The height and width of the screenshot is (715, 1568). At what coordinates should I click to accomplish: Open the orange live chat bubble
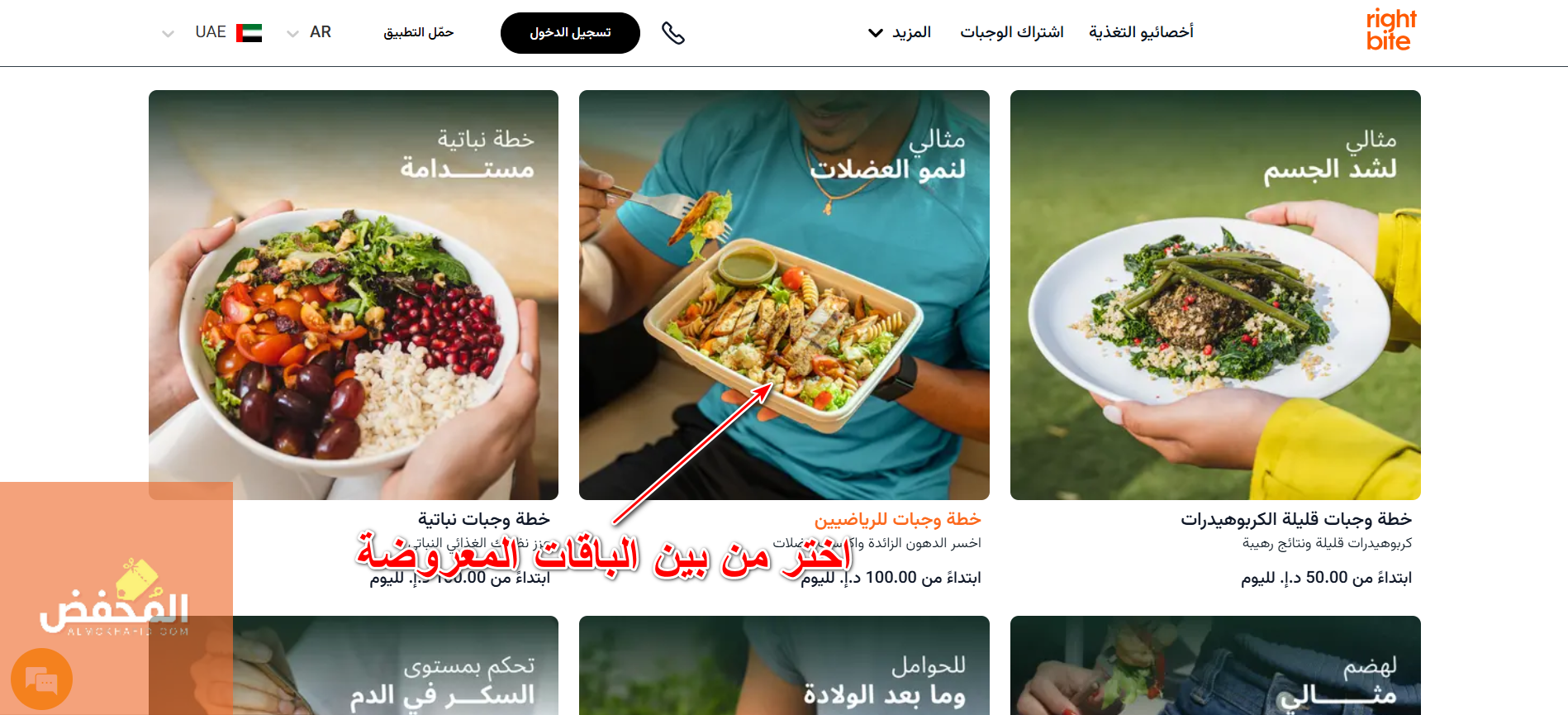pyautogui.click(x=42, y=679)
